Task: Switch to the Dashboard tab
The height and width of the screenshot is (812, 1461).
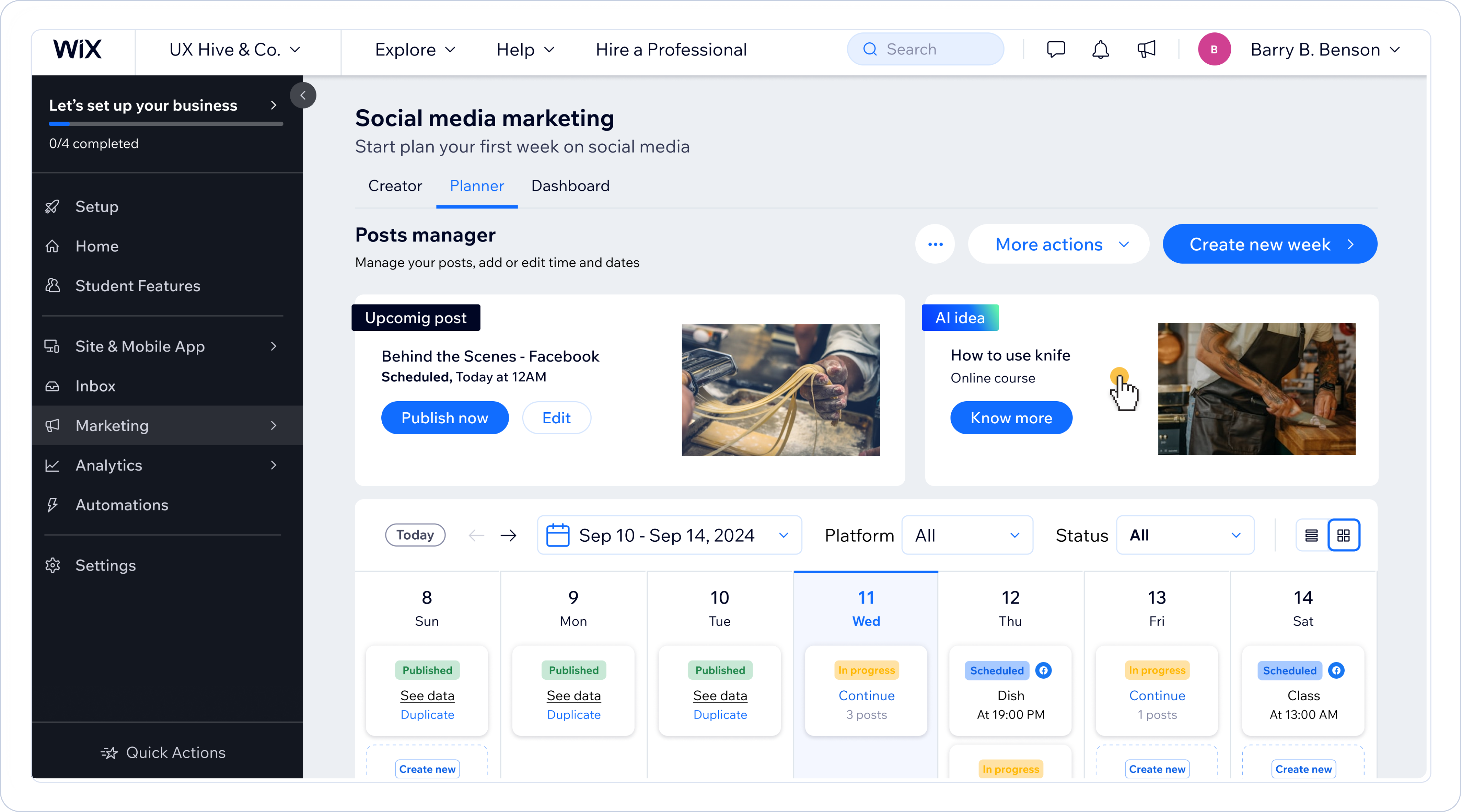Action: (x=571, y=186)
